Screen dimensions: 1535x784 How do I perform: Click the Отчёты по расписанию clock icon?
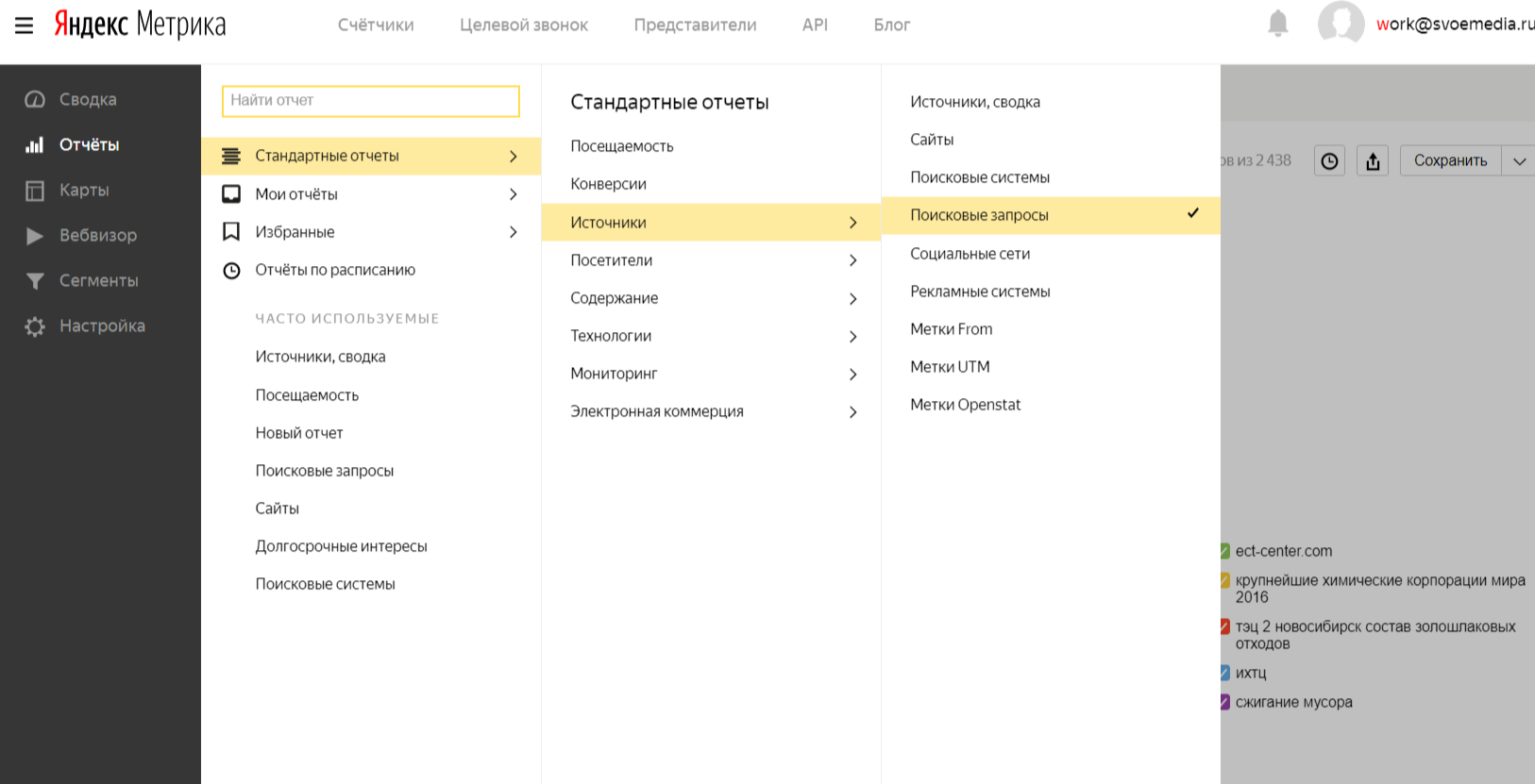click(x=231, y=271)
